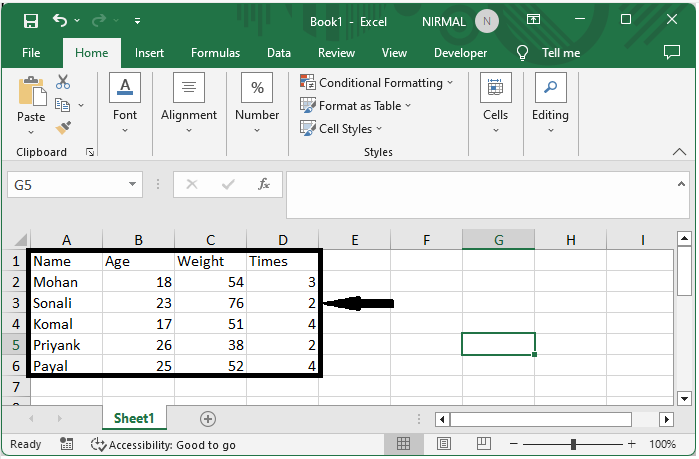Image resolution: width=699 pixels, height=459 pixels.
Task: Select cell containing Priyank
Action: pos(65,345)
